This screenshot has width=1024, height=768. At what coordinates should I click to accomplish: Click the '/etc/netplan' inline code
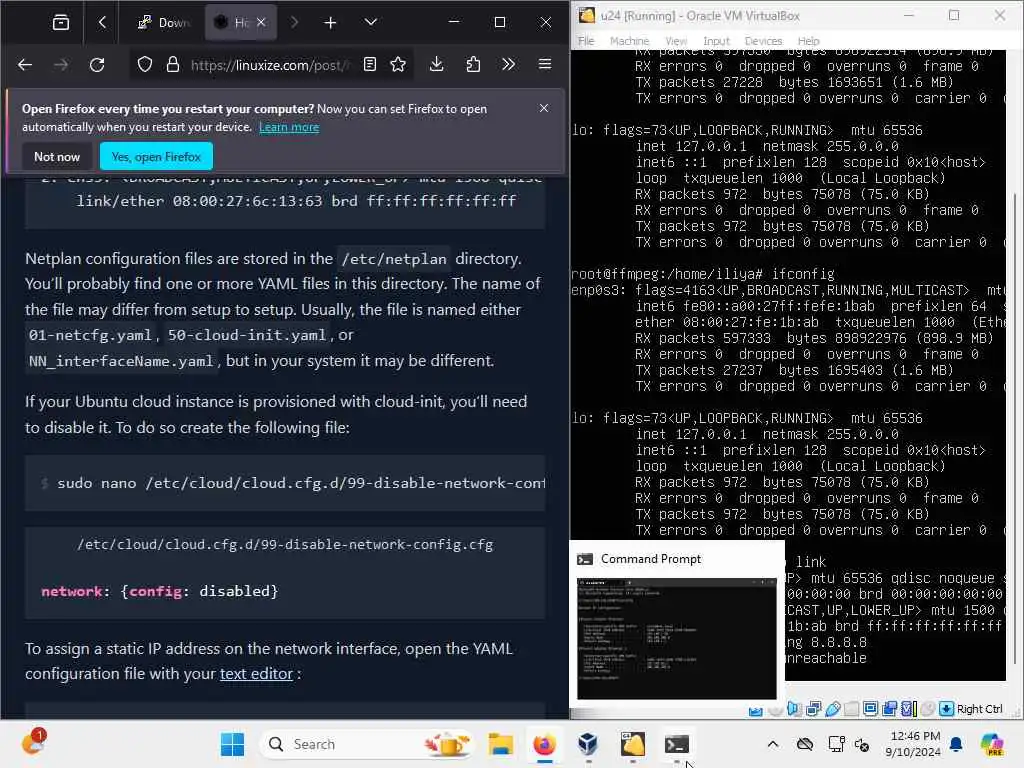click(x=394, y=259)
